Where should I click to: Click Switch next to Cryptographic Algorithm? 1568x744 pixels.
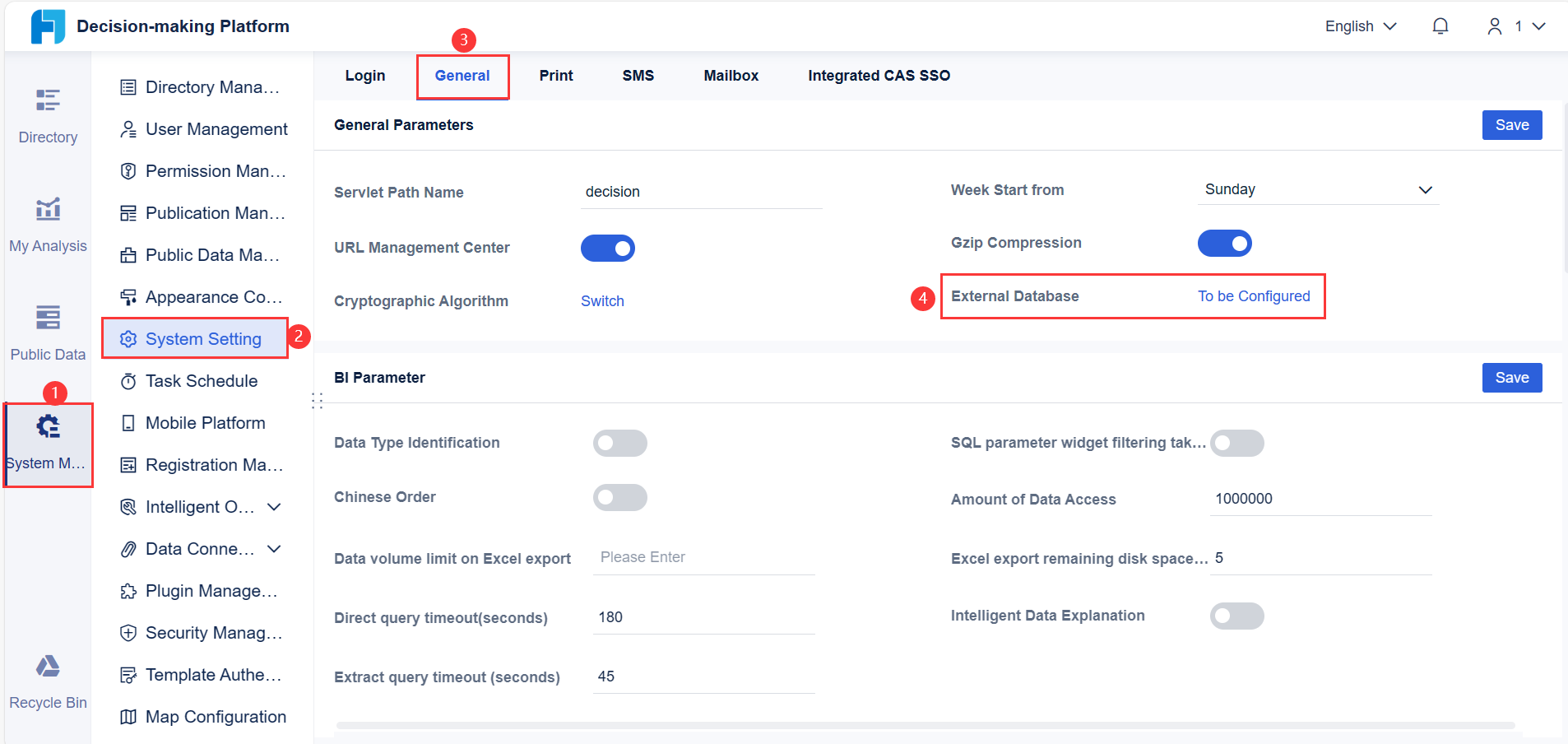[x=601, y=301]
